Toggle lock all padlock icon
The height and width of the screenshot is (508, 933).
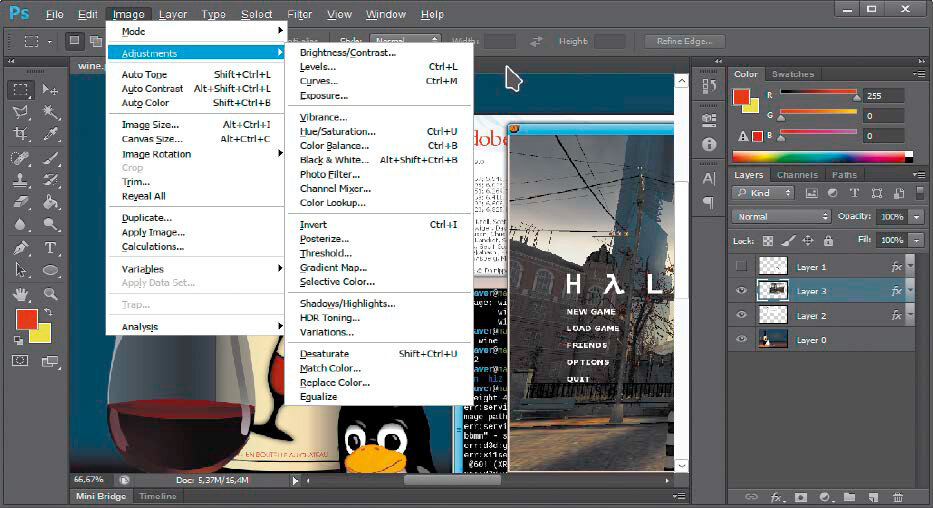pyautogui.click(x=828, y=241)
